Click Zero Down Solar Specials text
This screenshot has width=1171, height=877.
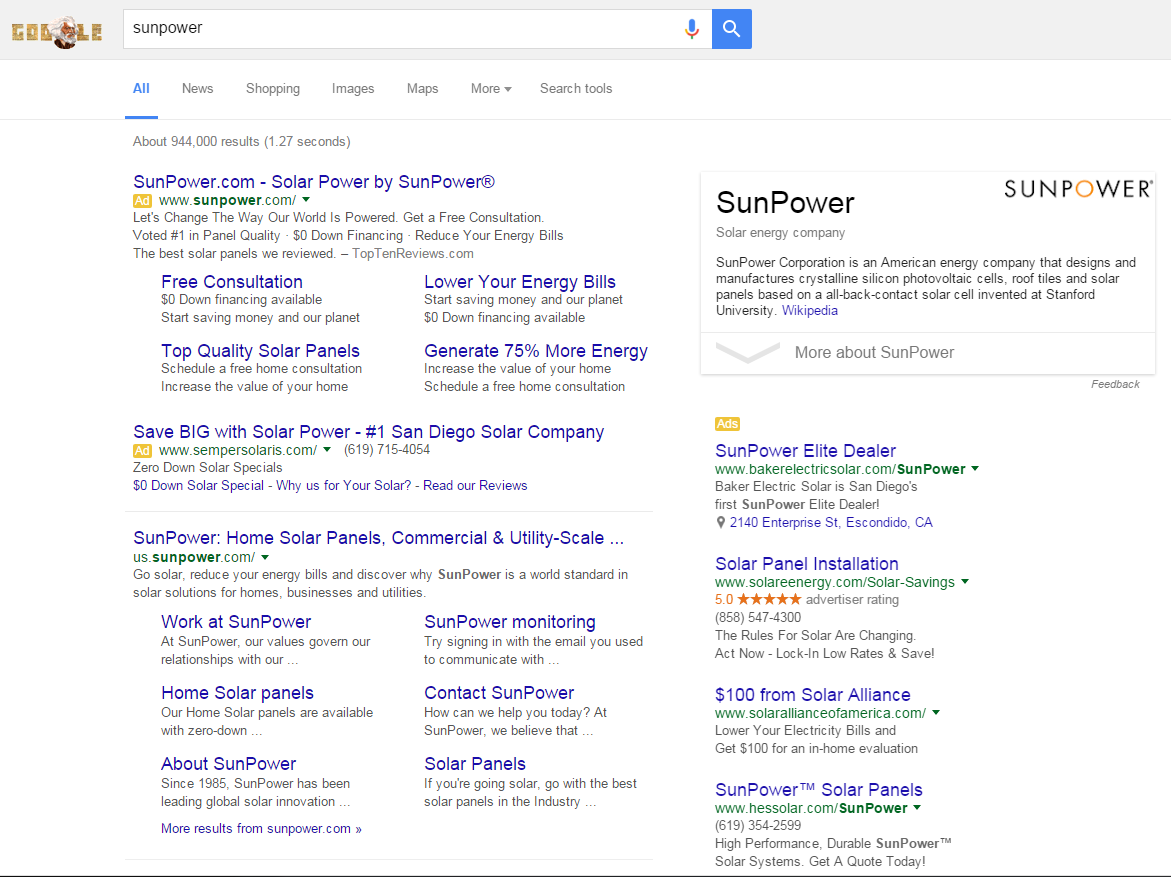pos(208,468)
